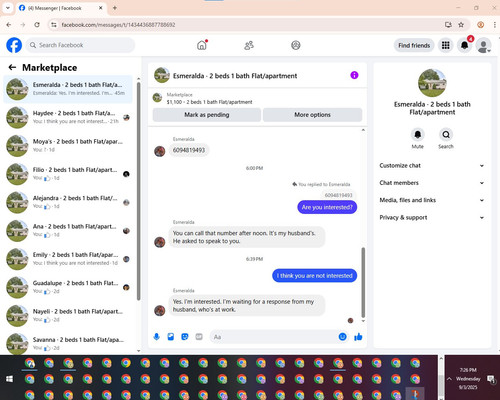Click More options button
Screen dimensions: 500x400
click(x=312, y=115)
